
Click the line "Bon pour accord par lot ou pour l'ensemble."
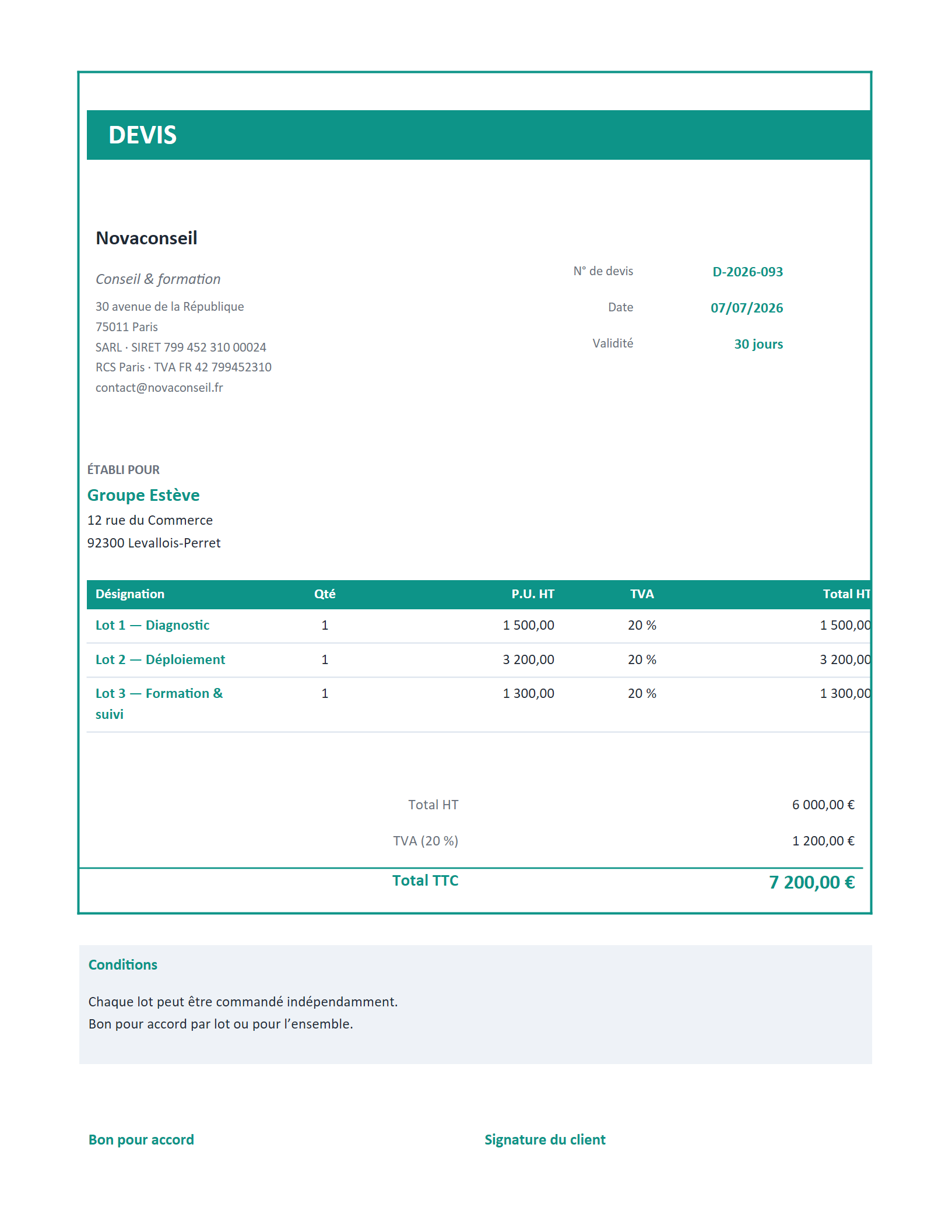coord(221,1024)
